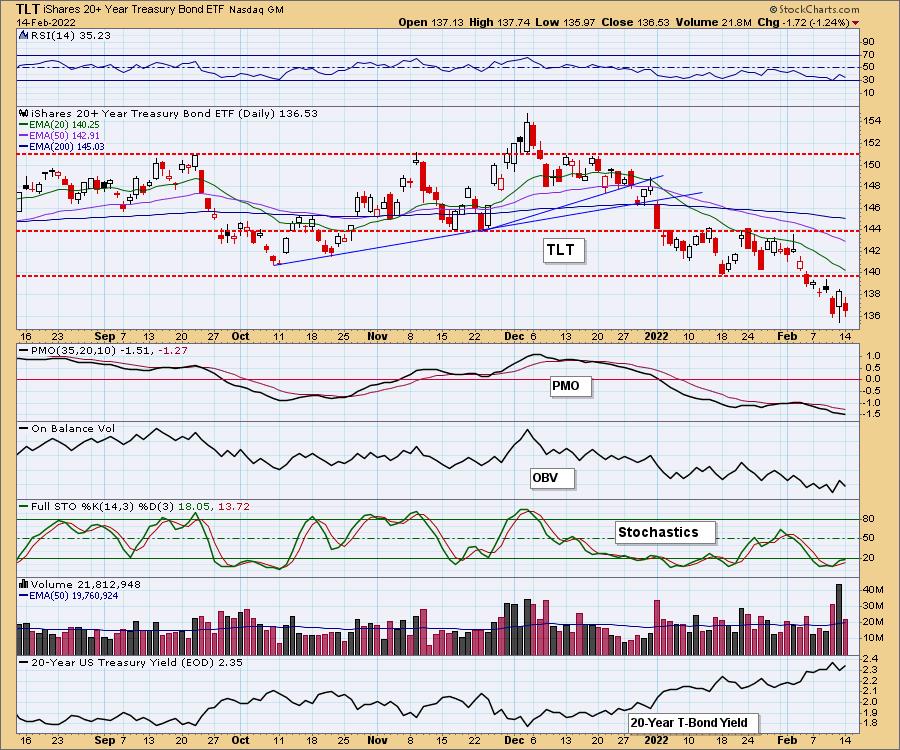Select the purple EMA(50) 142.91 legend swatch
The width and height of the screenshot is (900, 750).
pyautogui.click(x=24, y=136)
